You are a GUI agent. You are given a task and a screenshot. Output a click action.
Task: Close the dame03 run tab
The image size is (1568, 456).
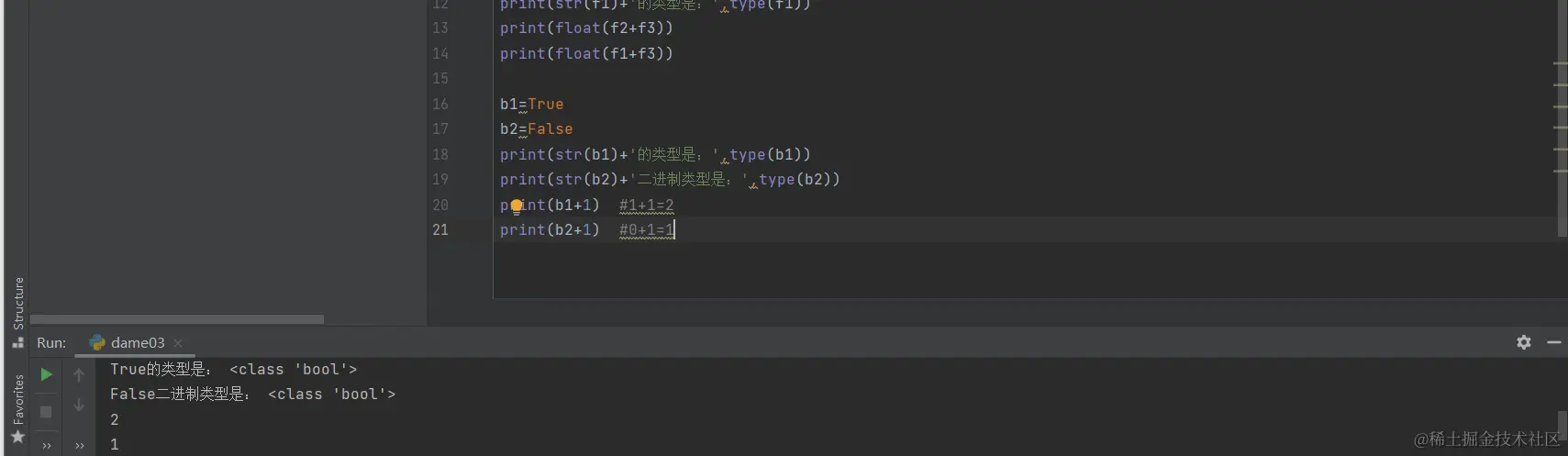(178, 343)
